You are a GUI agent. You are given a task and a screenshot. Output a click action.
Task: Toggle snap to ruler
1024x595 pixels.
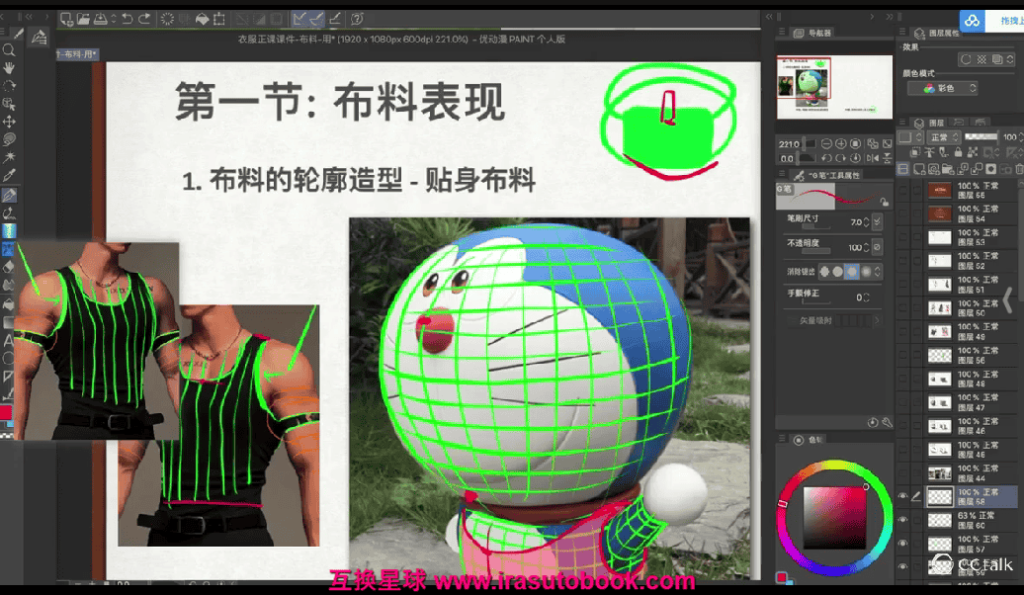(x=299, y=19)
